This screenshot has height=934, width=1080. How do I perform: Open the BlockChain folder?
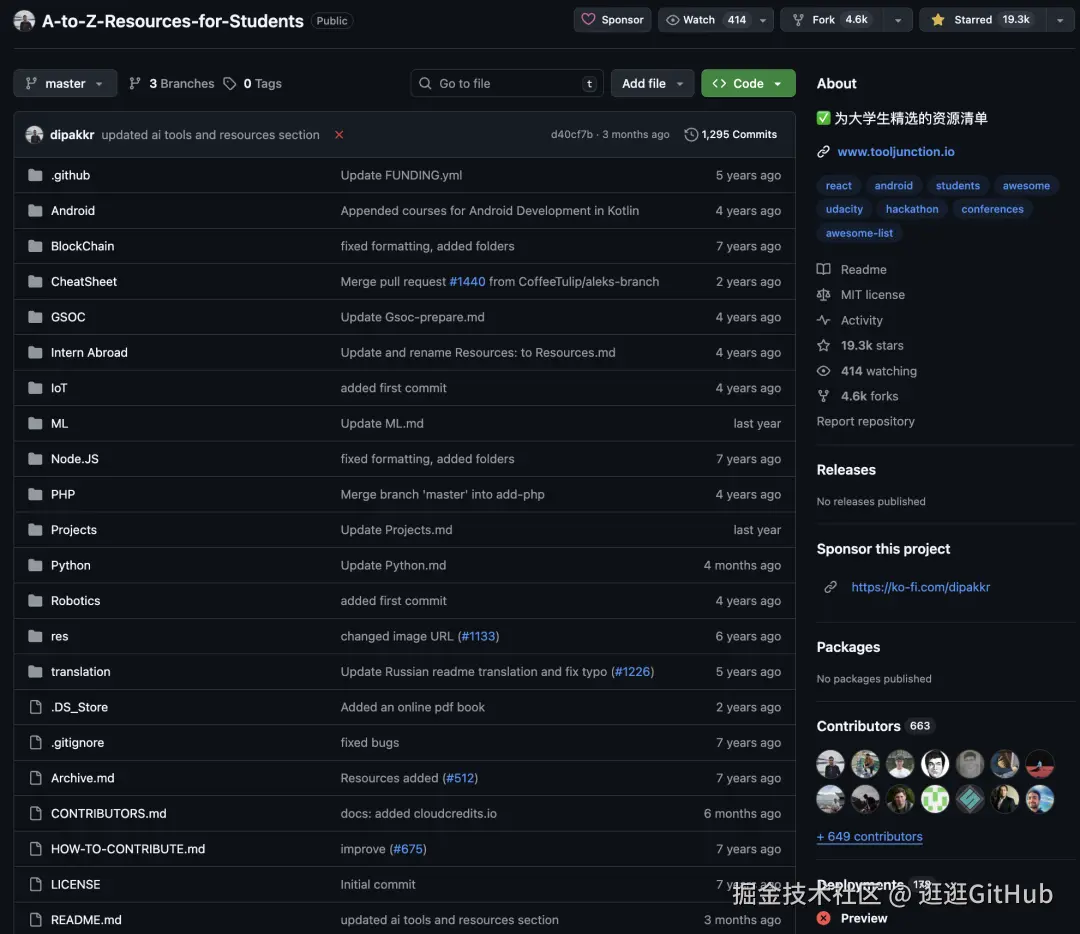pyautogui.click(x=83, y=246)
